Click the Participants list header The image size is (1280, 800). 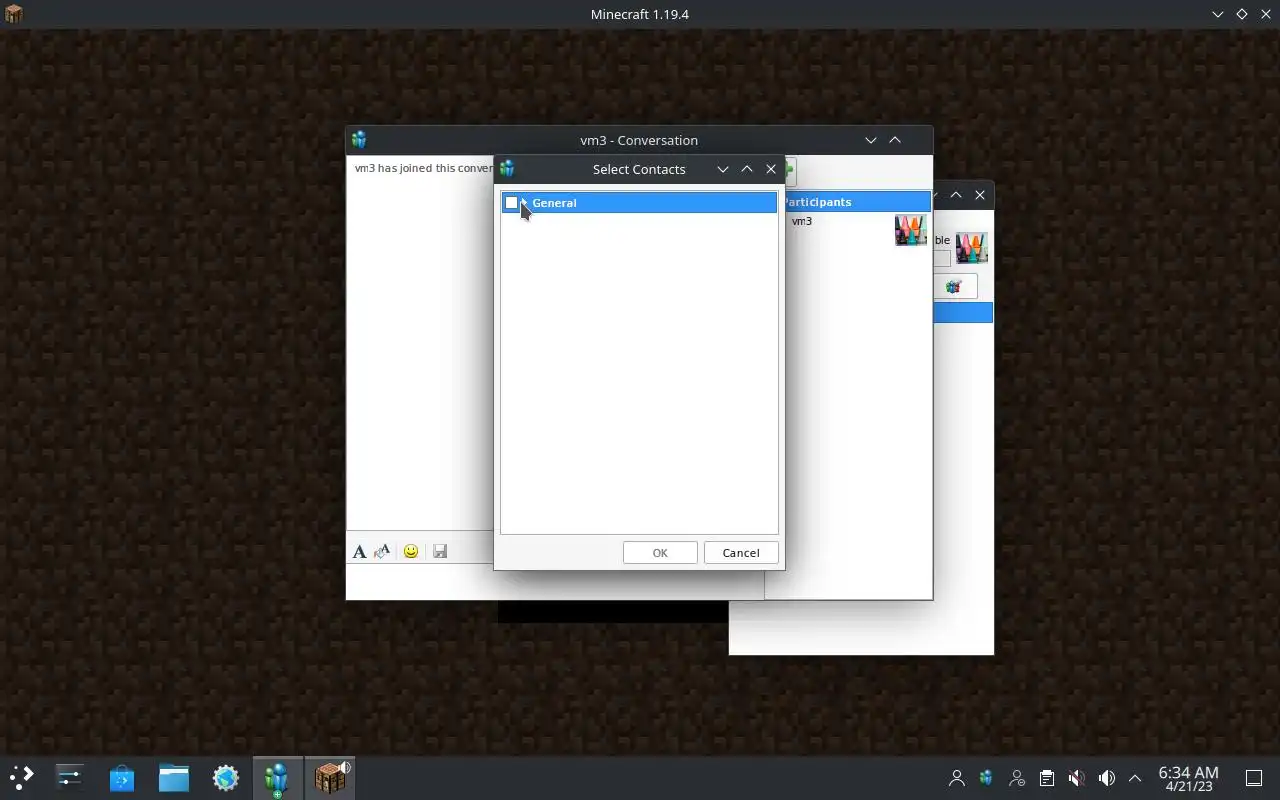click(x=857, y=202)
